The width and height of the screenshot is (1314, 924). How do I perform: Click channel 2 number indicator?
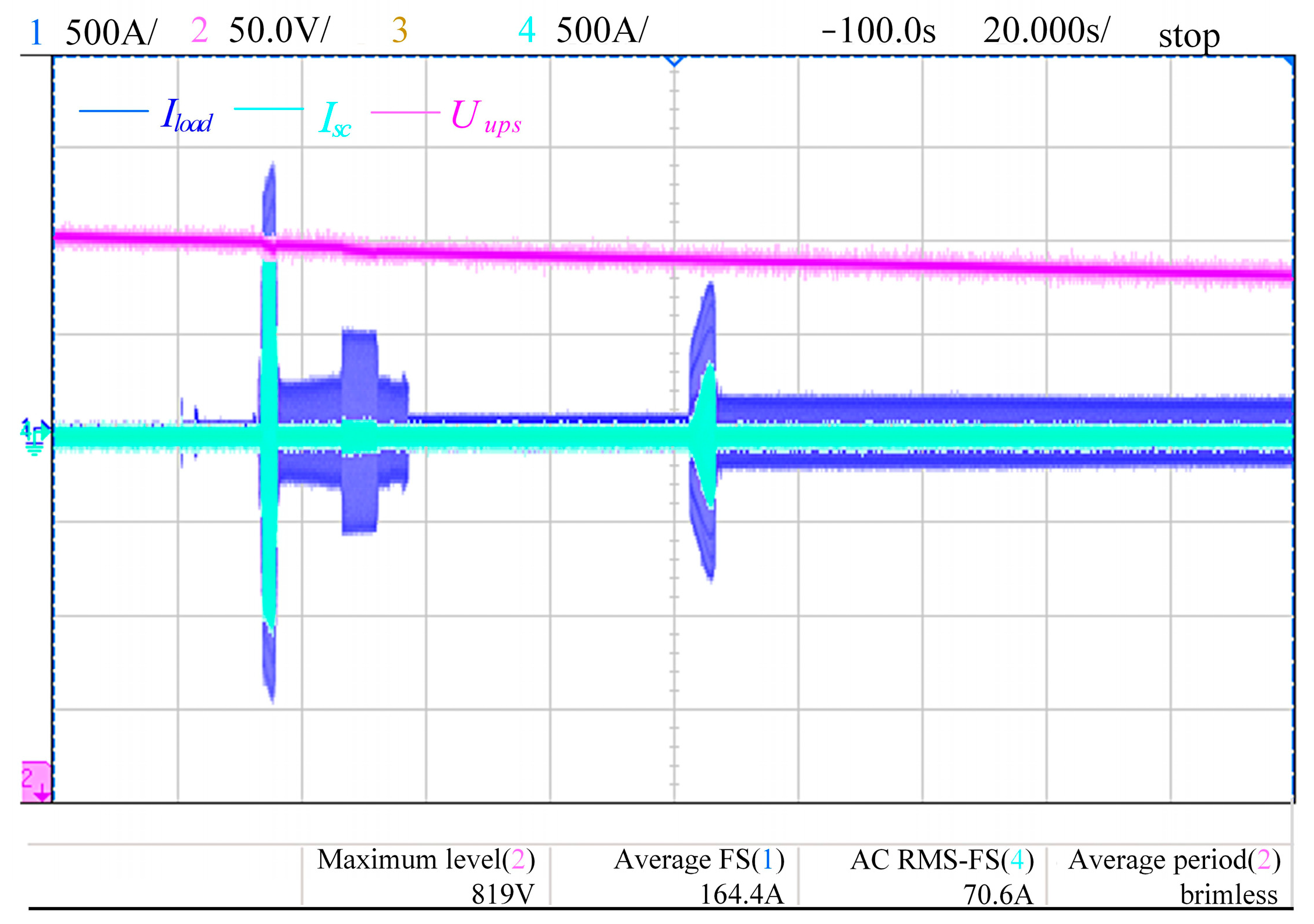pos(199,31)
